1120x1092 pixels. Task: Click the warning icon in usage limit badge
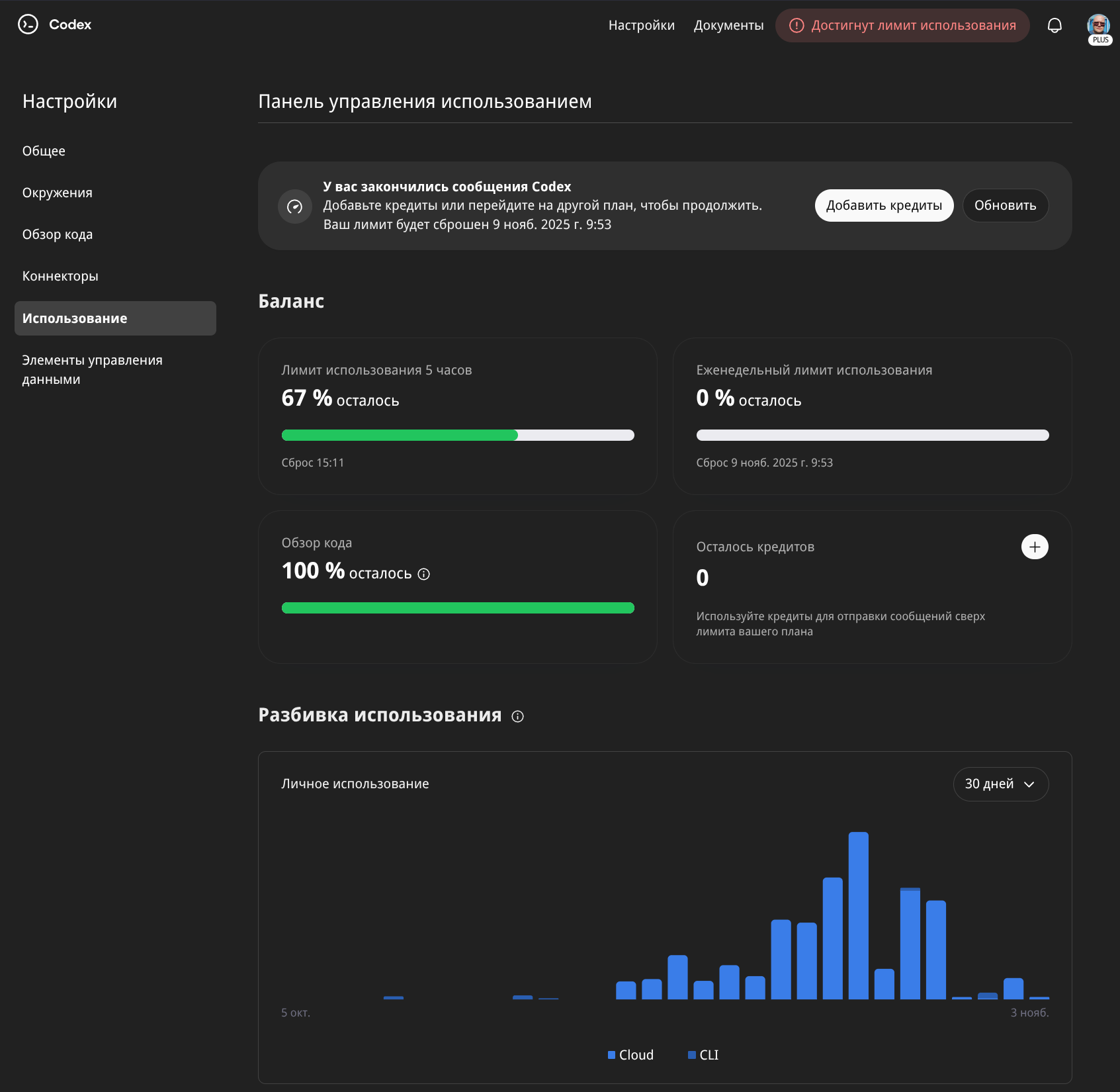coord(797,26)
